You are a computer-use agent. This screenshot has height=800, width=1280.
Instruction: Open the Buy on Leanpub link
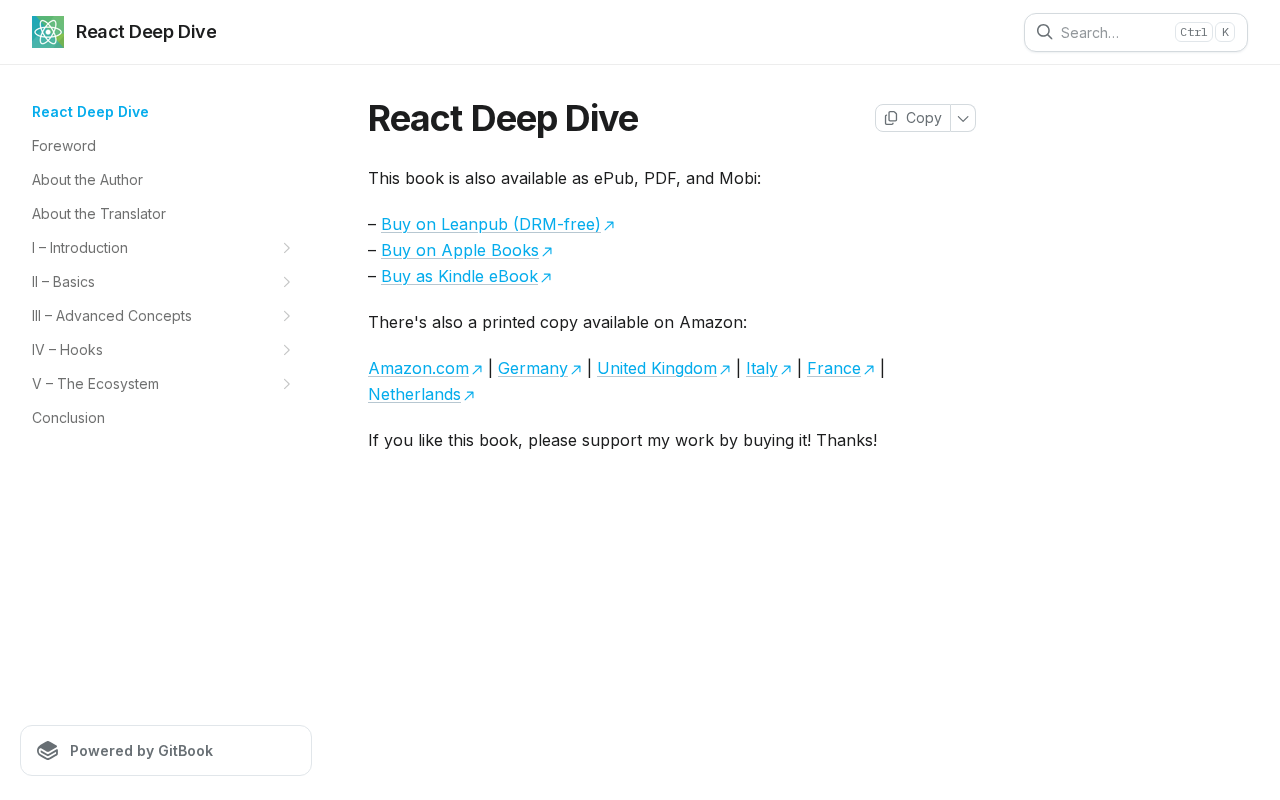491,224
